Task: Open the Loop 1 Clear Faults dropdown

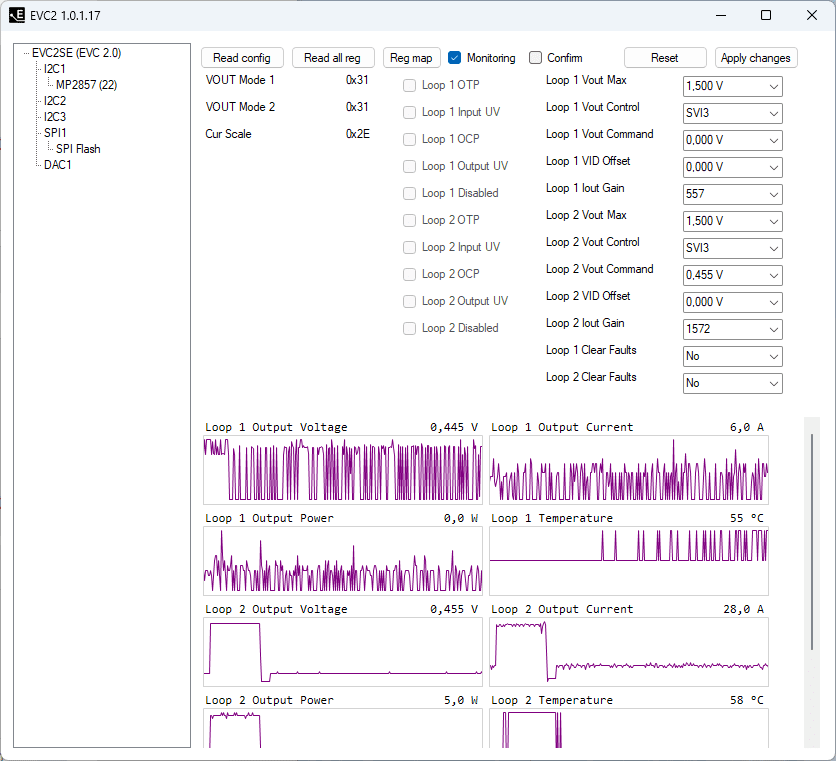Action: tap(733, 357)
